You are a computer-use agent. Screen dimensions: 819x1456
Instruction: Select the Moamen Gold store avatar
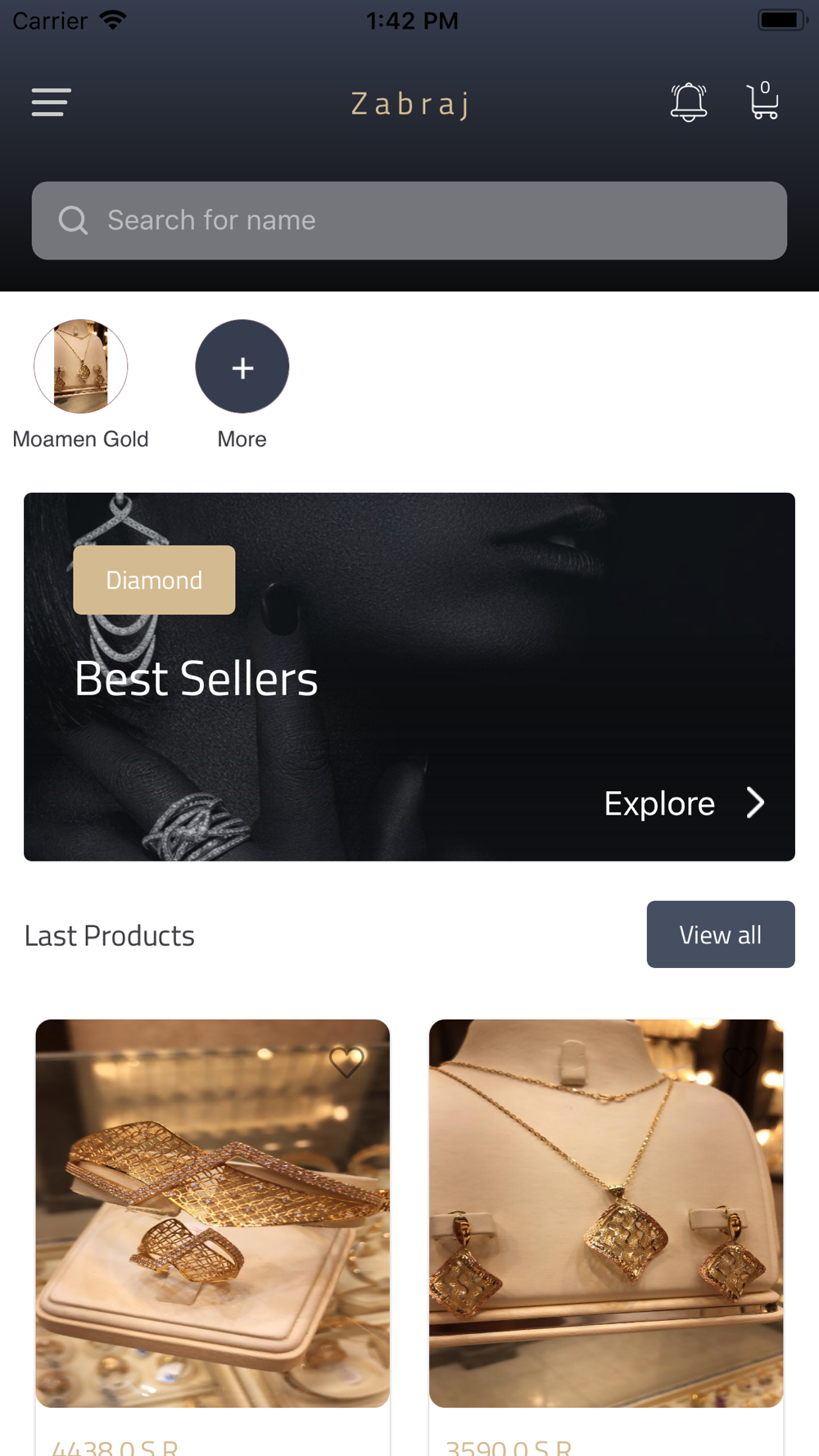point(81,366)
